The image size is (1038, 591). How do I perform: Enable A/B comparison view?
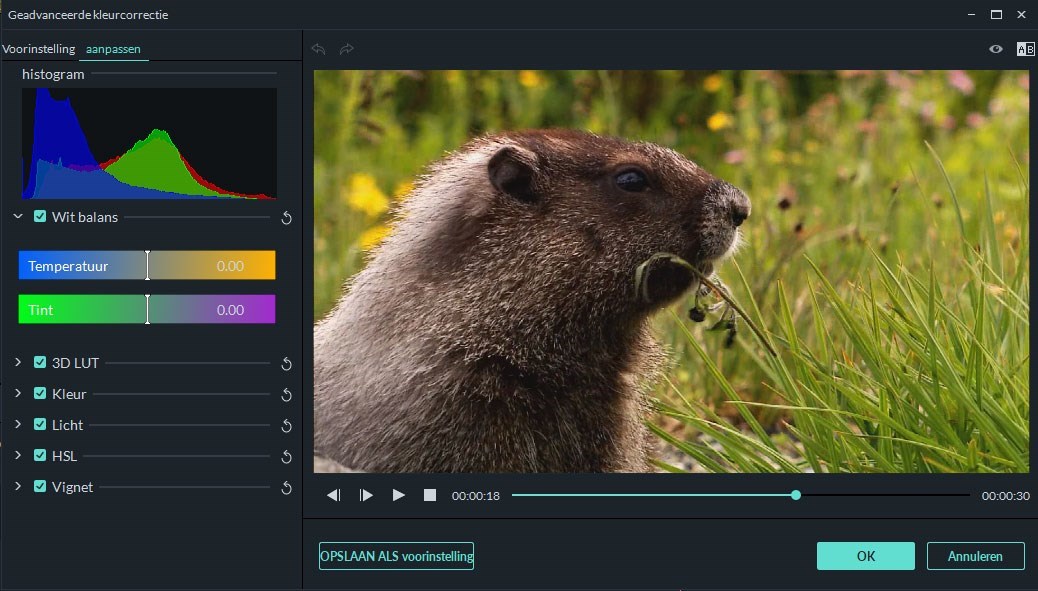coord(1025,49)
